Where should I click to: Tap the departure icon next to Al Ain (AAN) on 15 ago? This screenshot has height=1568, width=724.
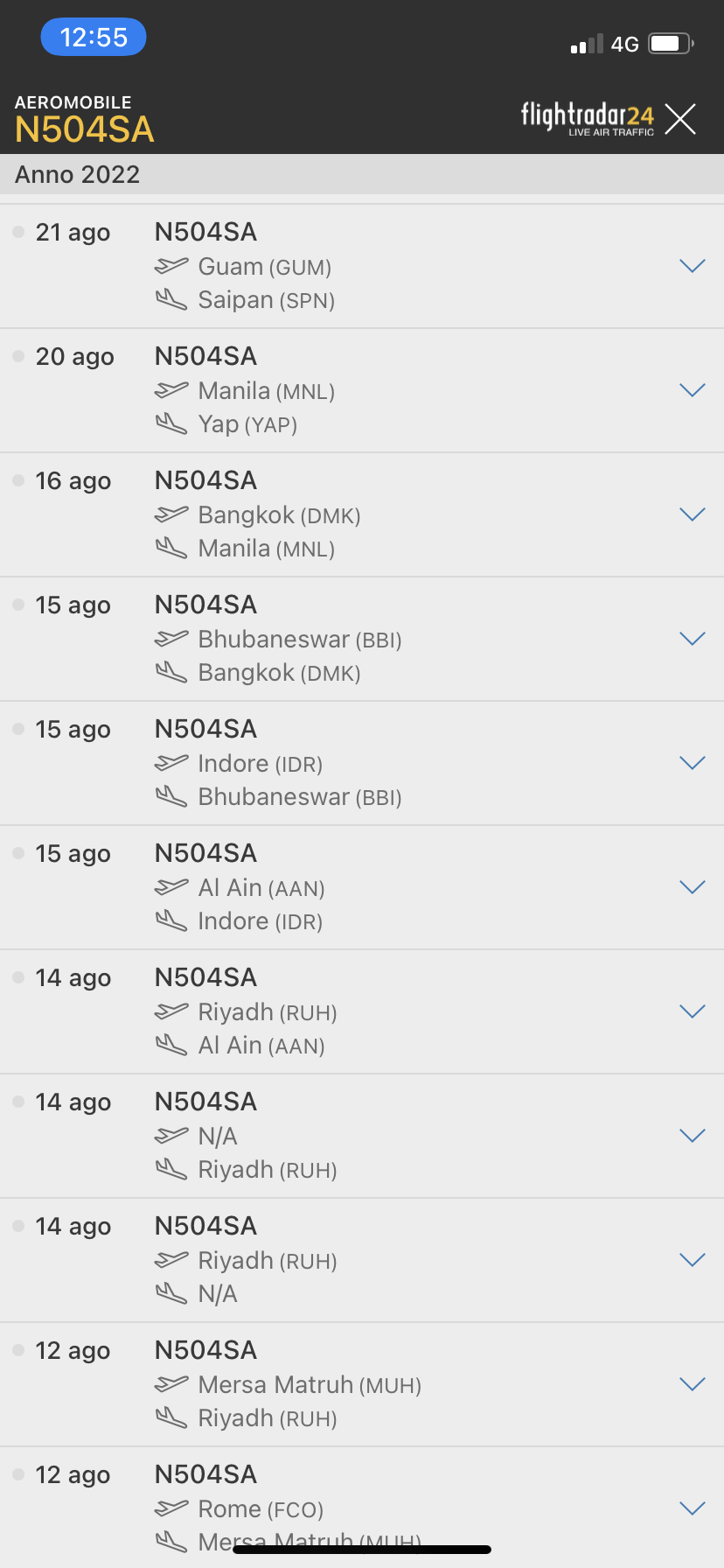pyautogui.click(x=171, y=887)
